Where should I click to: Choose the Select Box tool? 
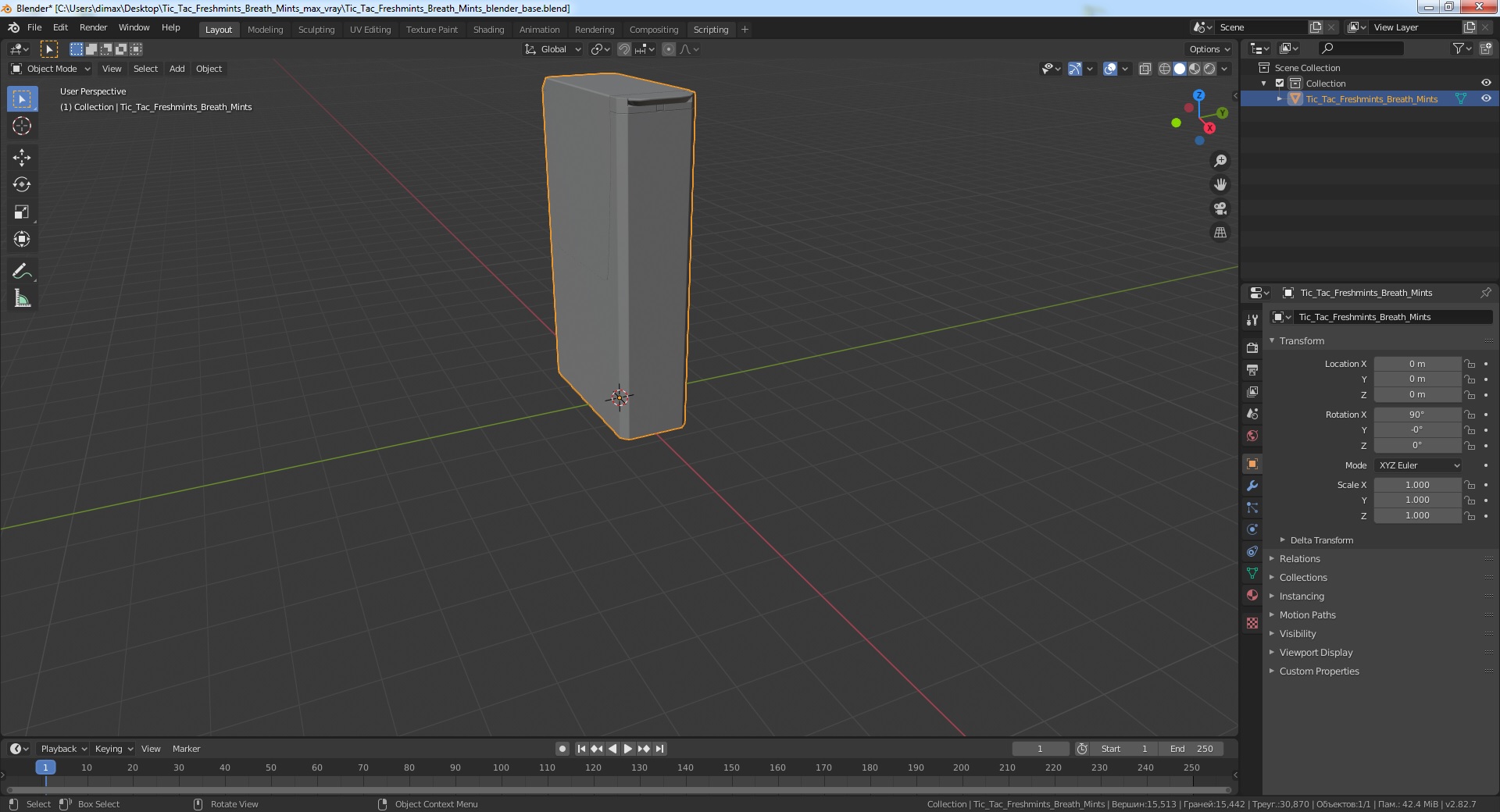pos(22,99)
